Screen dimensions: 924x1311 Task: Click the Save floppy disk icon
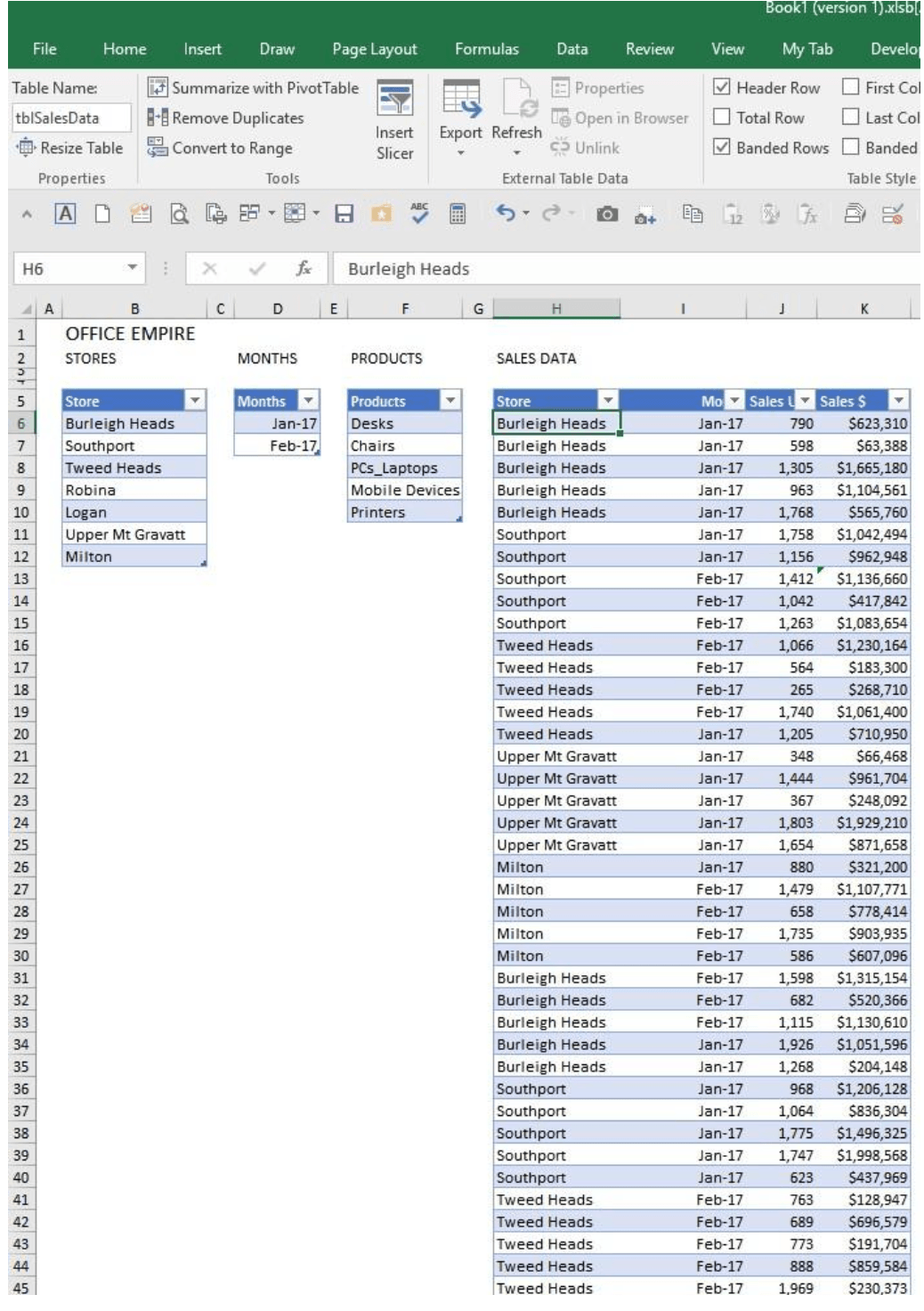[344, 214]
